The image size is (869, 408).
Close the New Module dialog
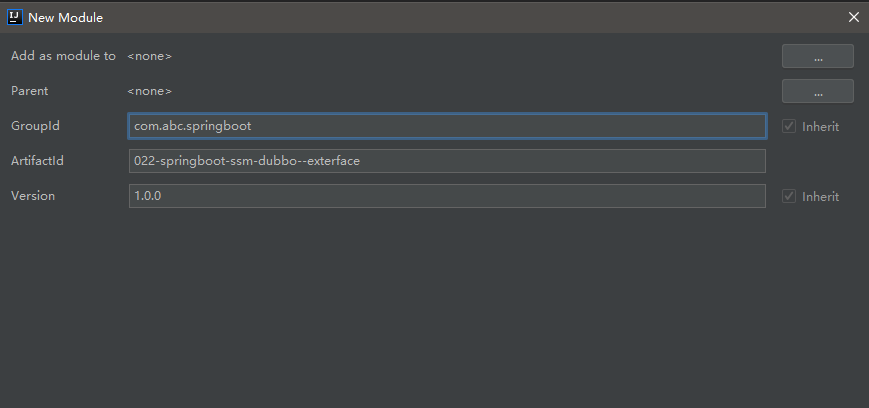(x=853, y=17)
